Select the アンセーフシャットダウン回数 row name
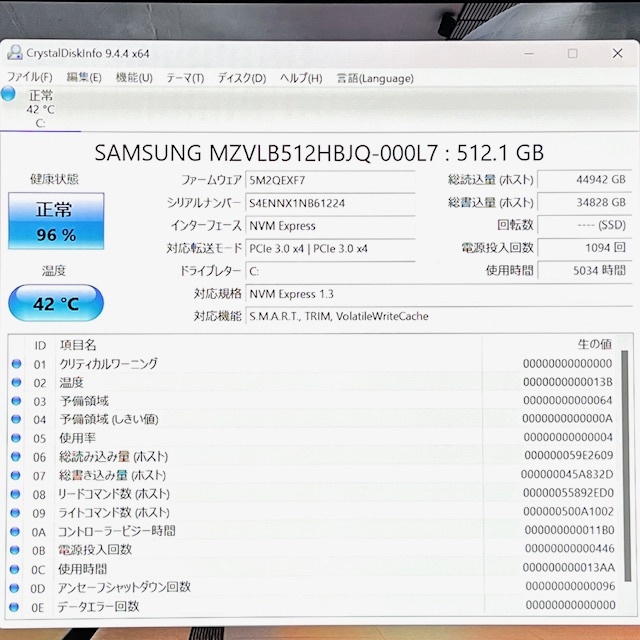 (x=124, y=587)
